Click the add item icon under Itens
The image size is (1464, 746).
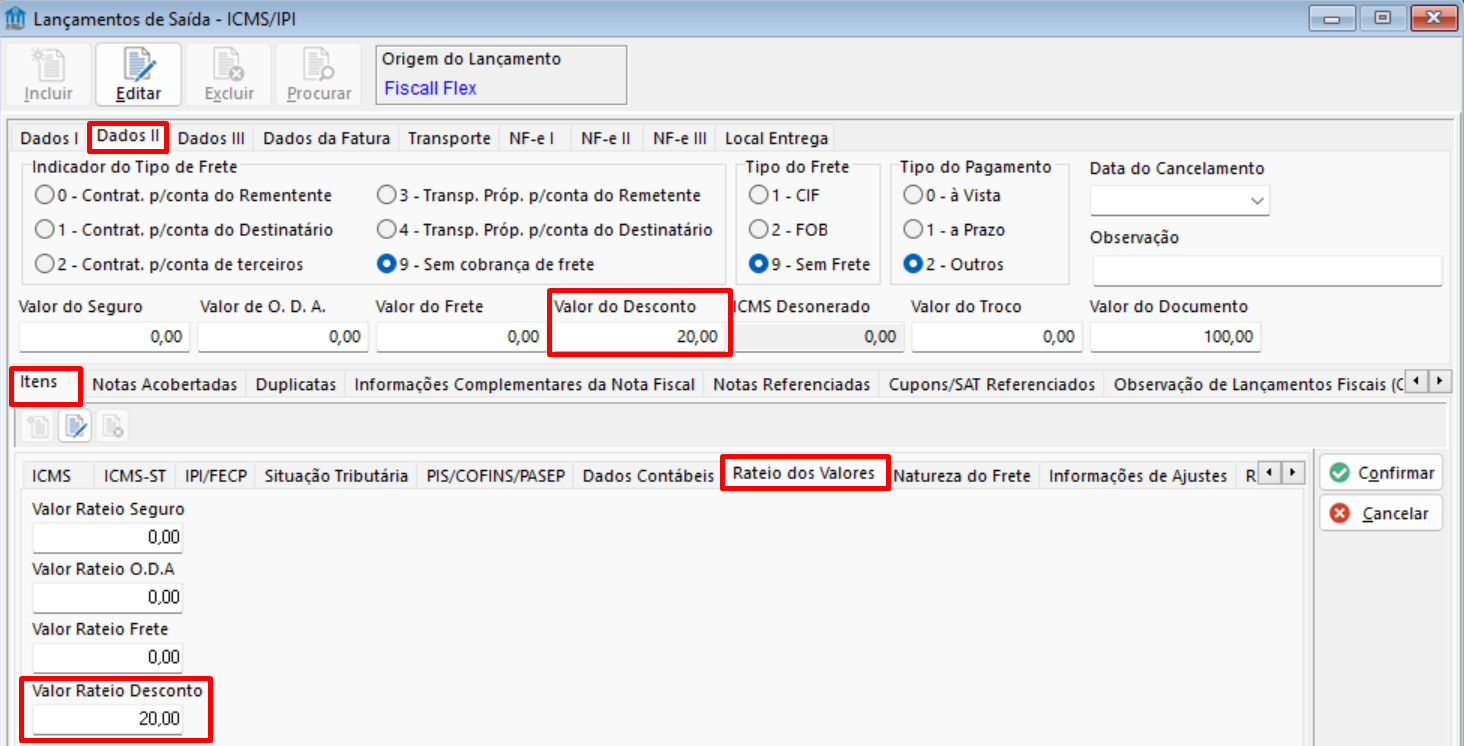coord(39,427)
